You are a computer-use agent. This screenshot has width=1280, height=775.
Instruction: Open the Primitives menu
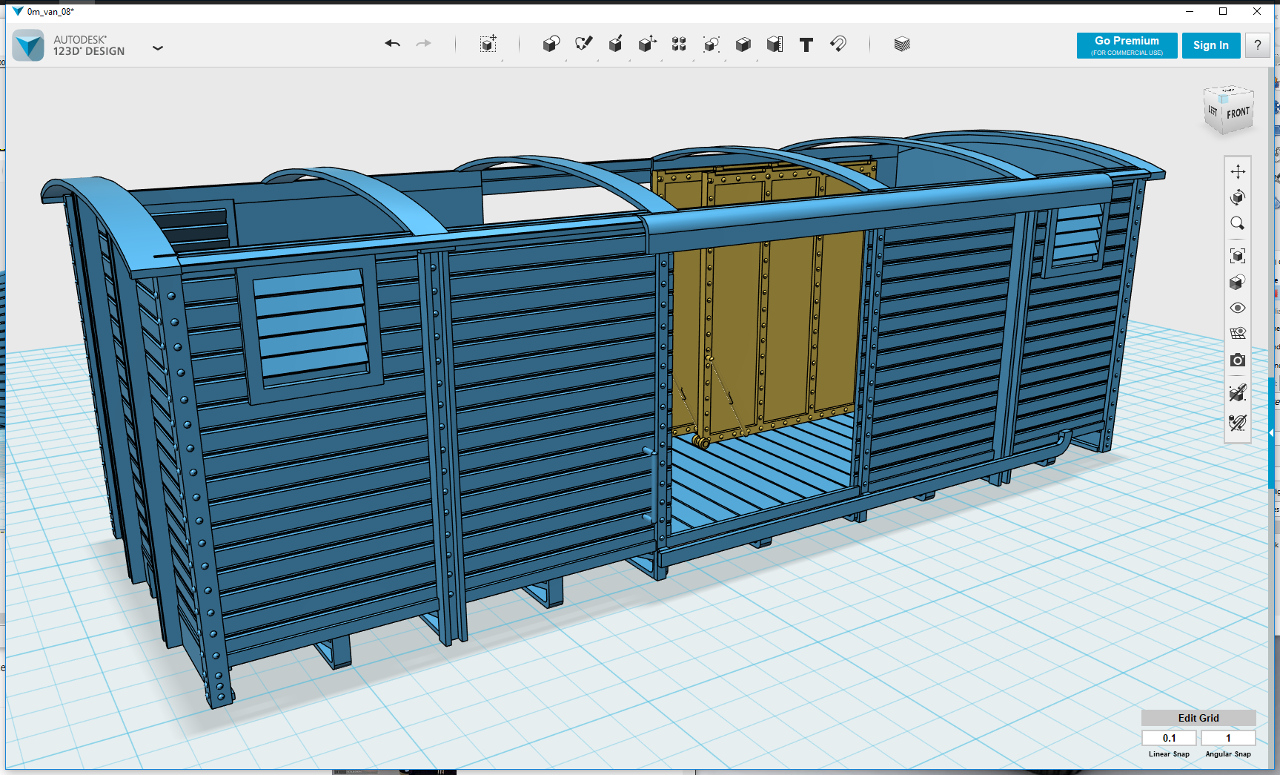point(551,44)
